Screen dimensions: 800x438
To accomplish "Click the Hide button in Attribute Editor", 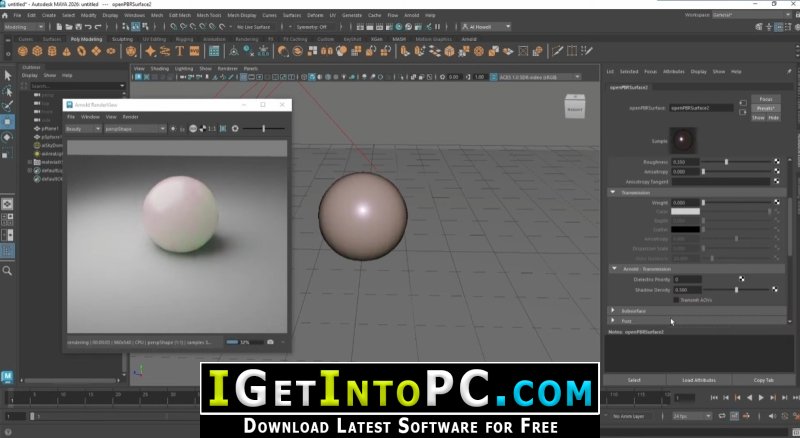I will [x=773, y=117].
